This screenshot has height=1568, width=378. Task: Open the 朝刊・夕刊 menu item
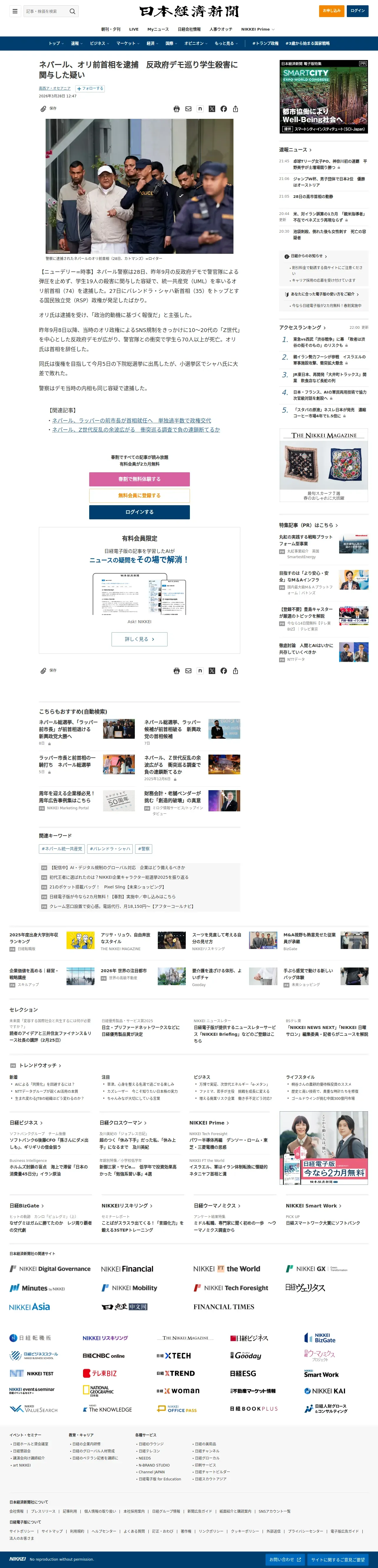(110, 29)
